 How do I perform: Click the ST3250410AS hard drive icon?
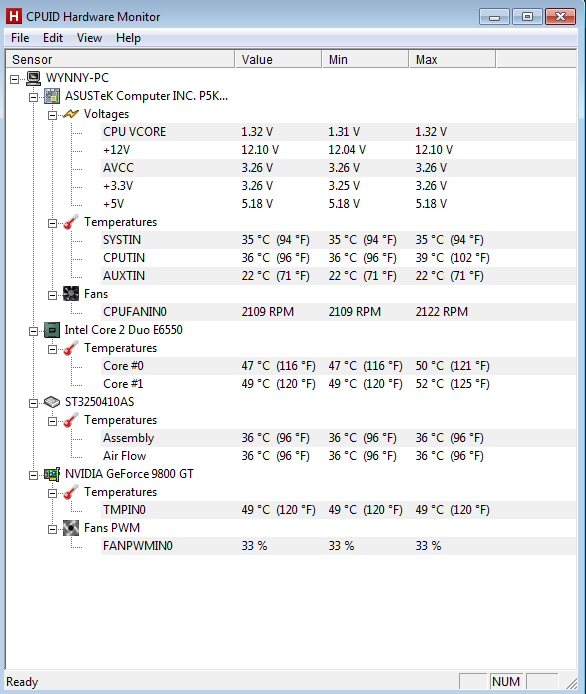(x=52, y=402)
